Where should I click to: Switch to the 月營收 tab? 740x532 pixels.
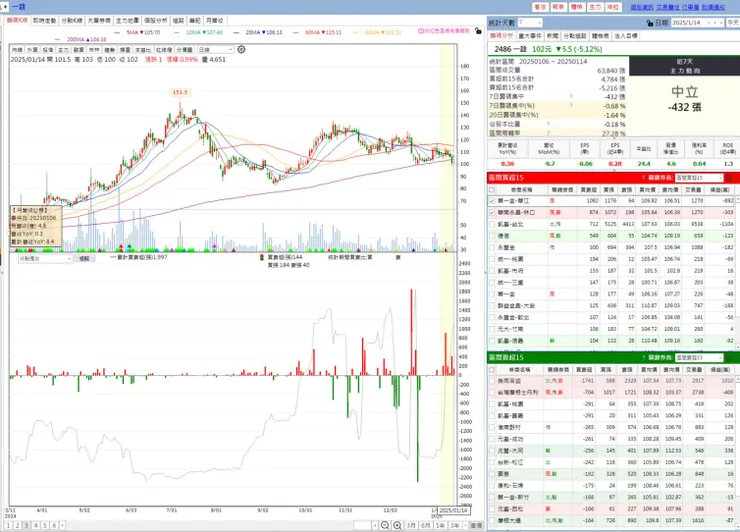[x=215, y=21]
